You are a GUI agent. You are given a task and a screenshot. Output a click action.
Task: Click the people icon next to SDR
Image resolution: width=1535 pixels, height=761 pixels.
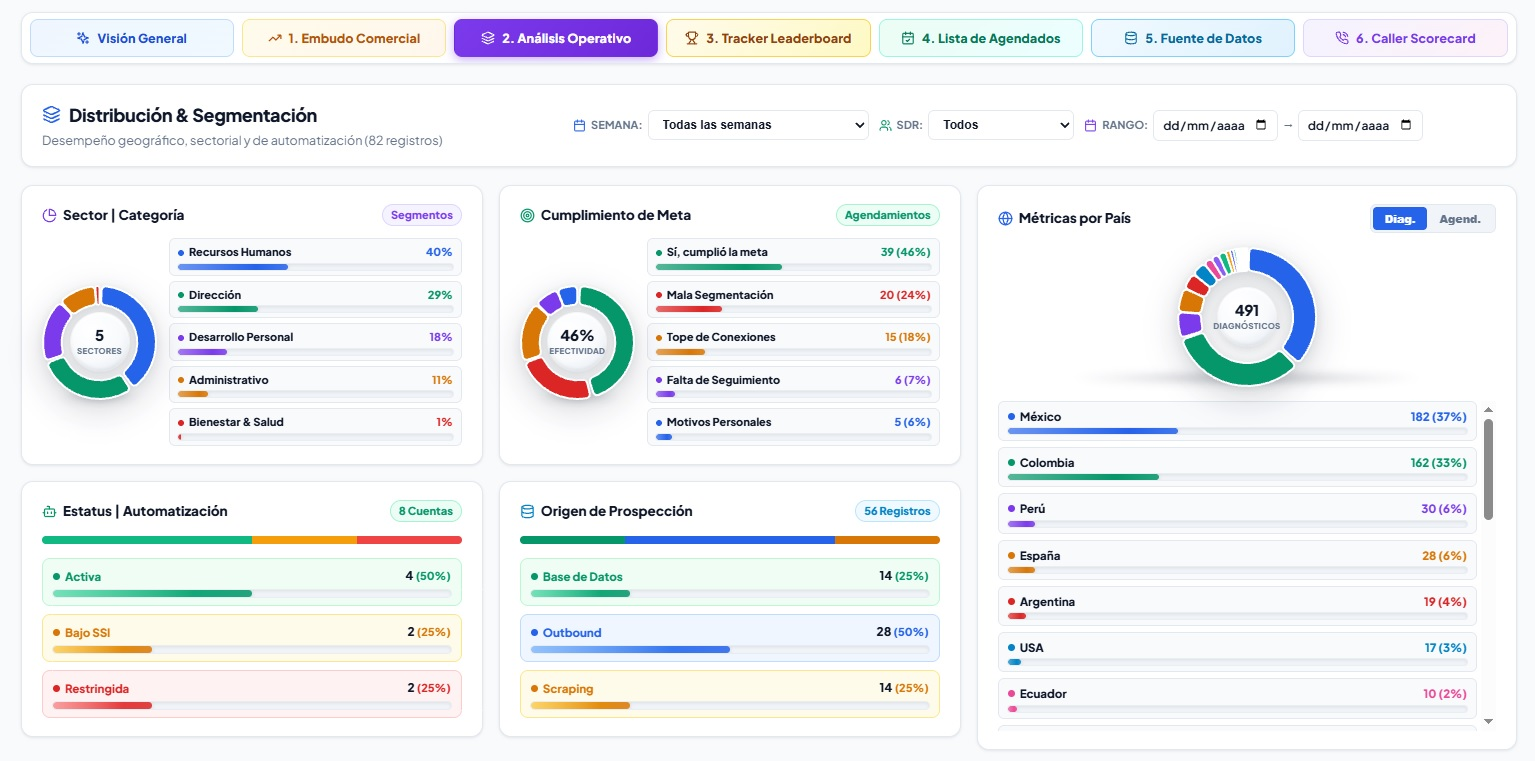[x=886, y=126]
